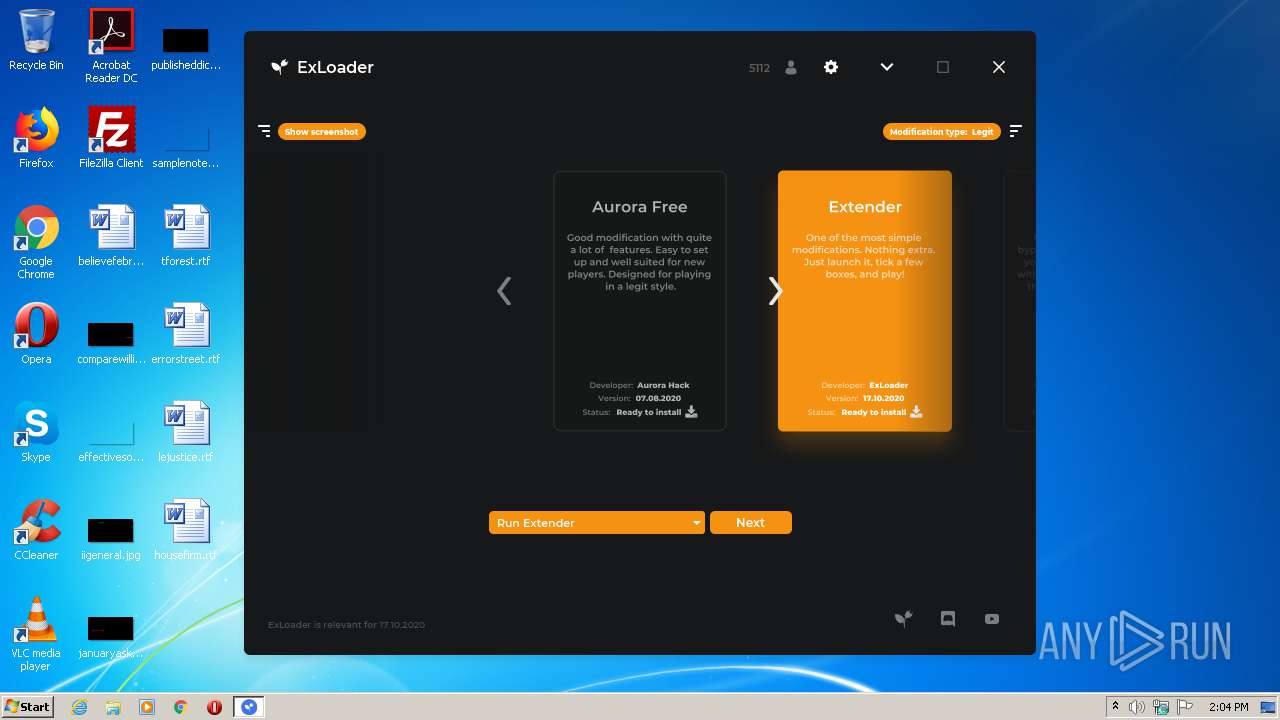This screenshot has width=1280, height=720.
Task: Open Internet Explorer from the taskbar
Action: coord(79,707)
